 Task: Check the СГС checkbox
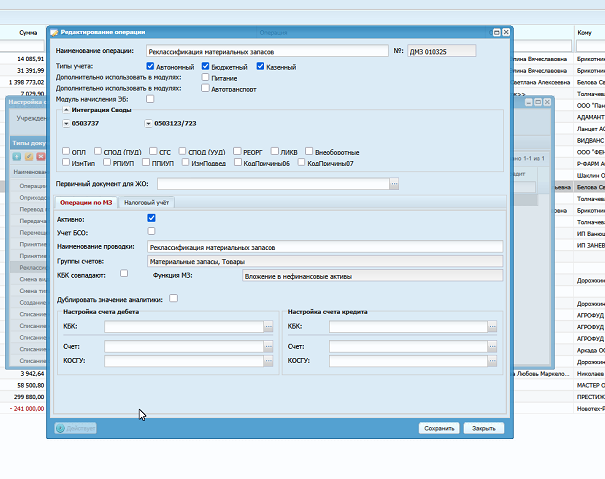pos(153,151)
